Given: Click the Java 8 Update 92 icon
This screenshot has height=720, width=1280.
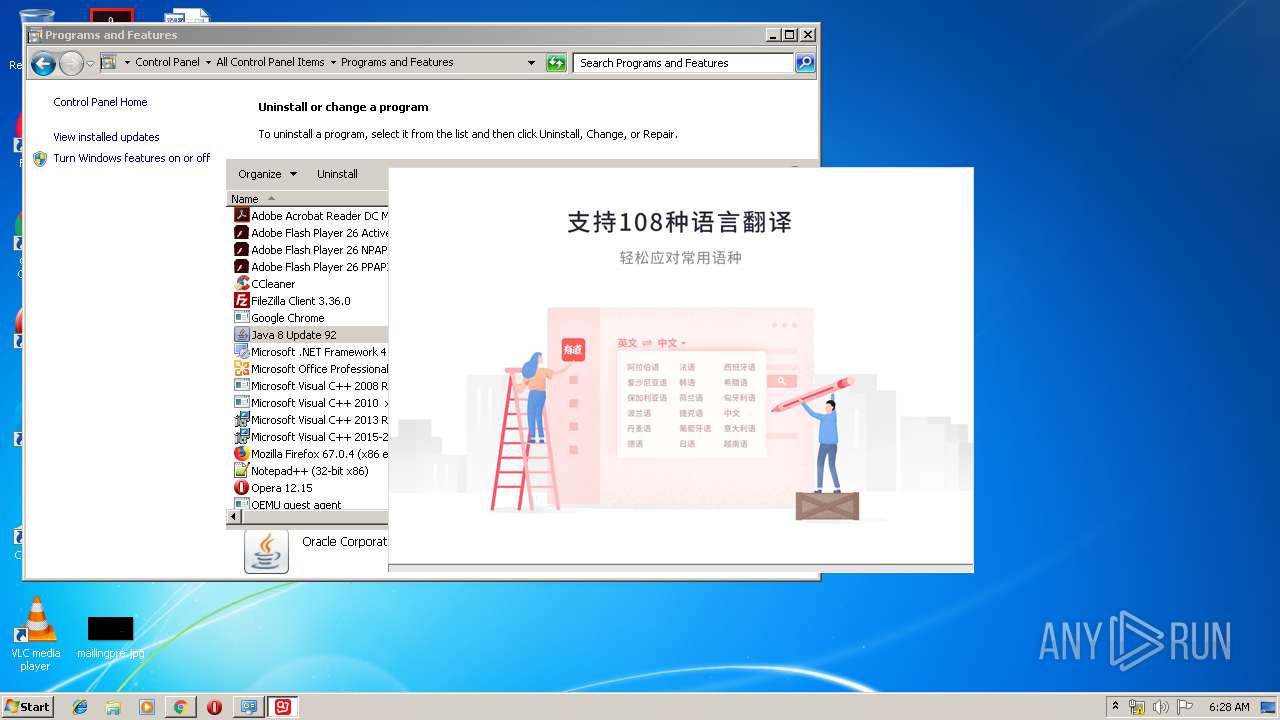Looking at the screenshot, I should click(x=241, y=335).
